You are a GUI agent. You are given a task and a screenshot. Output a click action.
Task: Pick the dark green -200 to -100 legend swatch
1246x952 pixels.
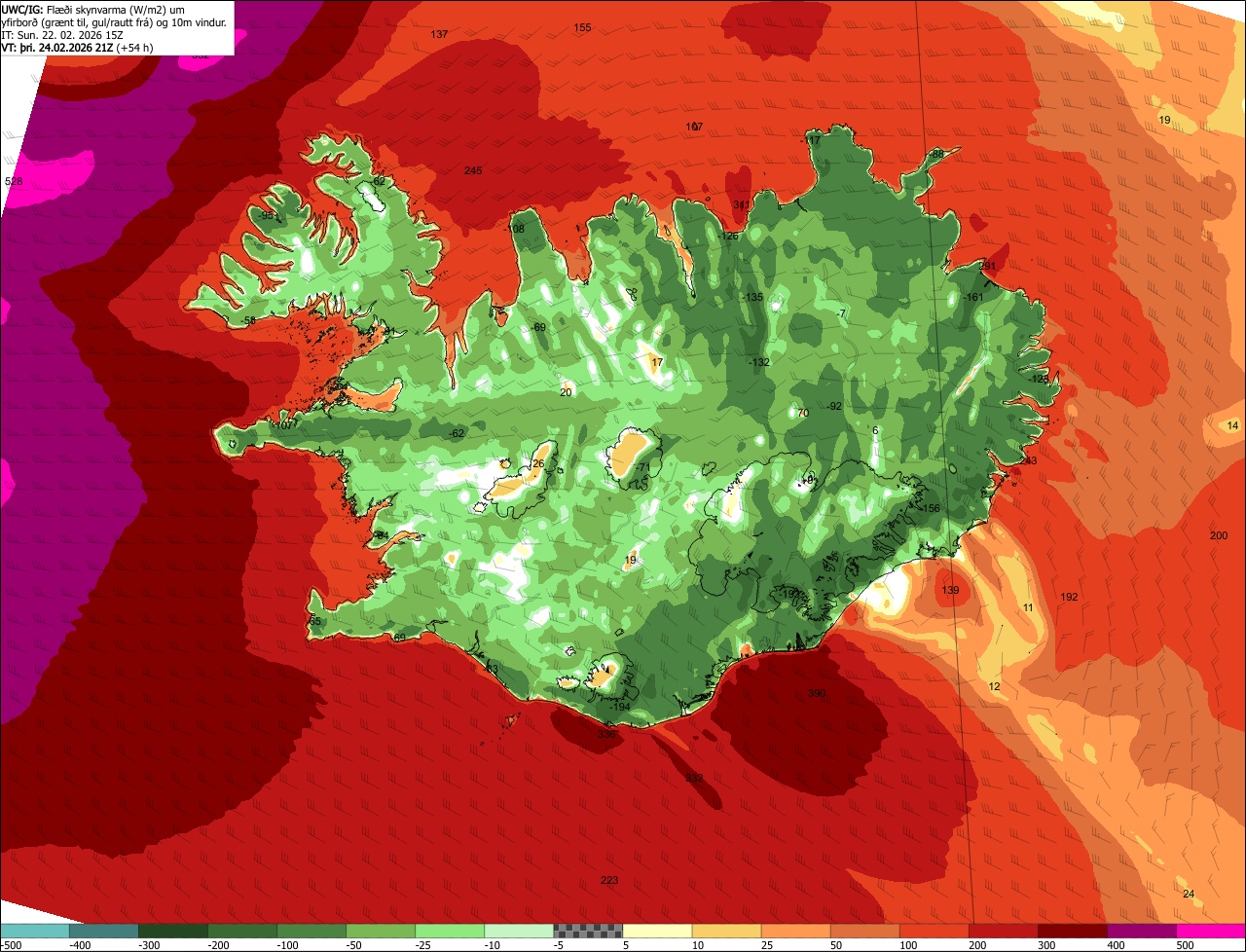tap(242, 930)
